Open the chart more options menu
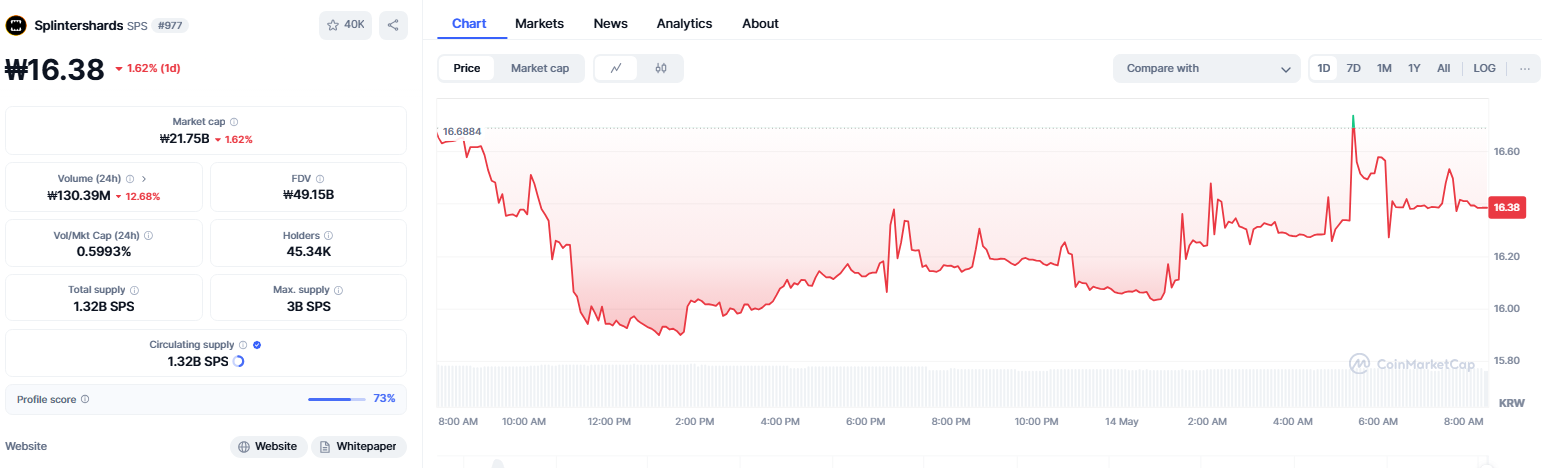The image size is (1542, 468). [1525, 68]
